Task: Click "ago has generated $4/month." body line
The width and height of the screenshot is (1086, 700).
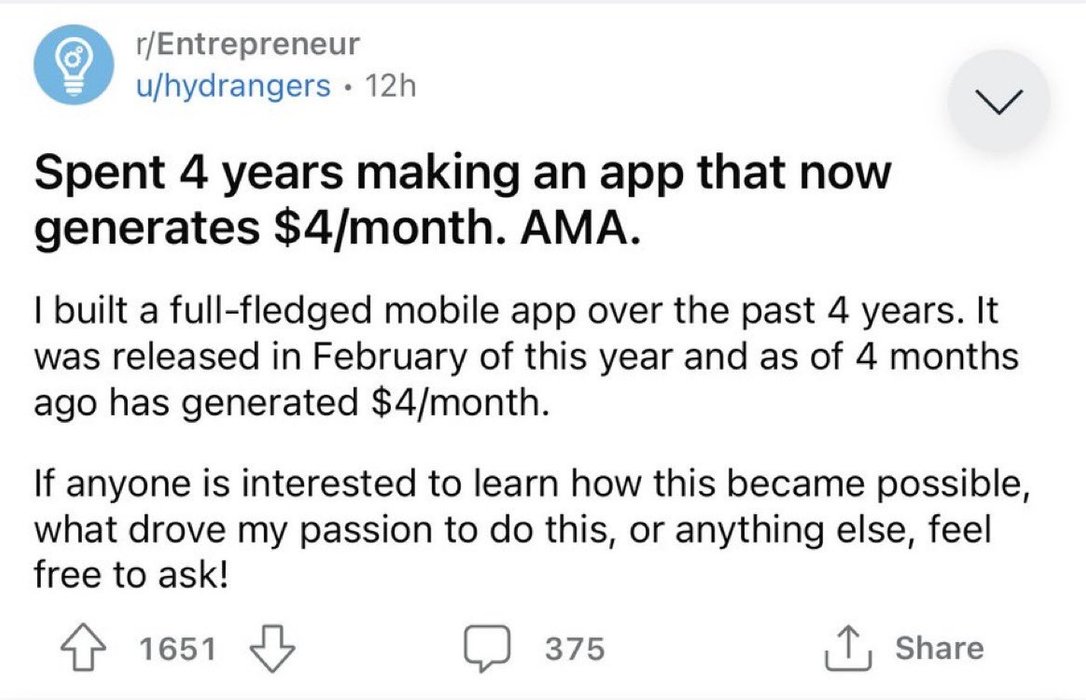Action: coord(290,403)
